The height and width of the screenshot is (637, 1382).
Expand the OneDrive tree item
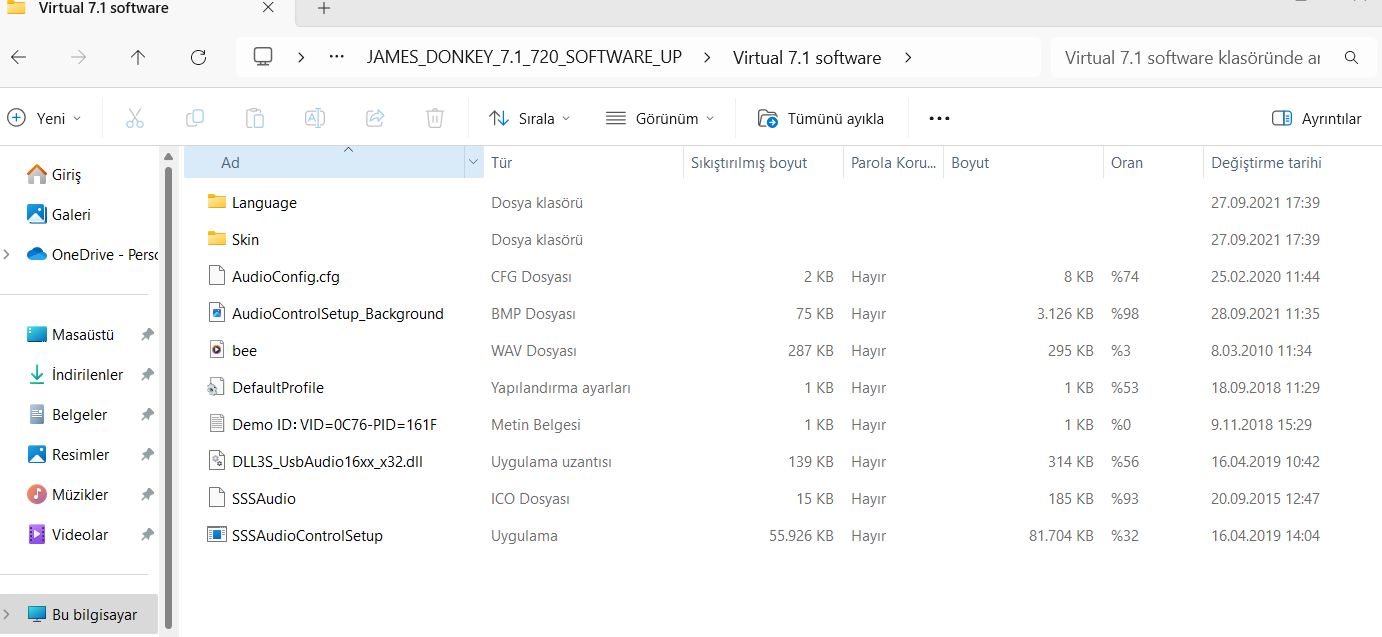8,254
